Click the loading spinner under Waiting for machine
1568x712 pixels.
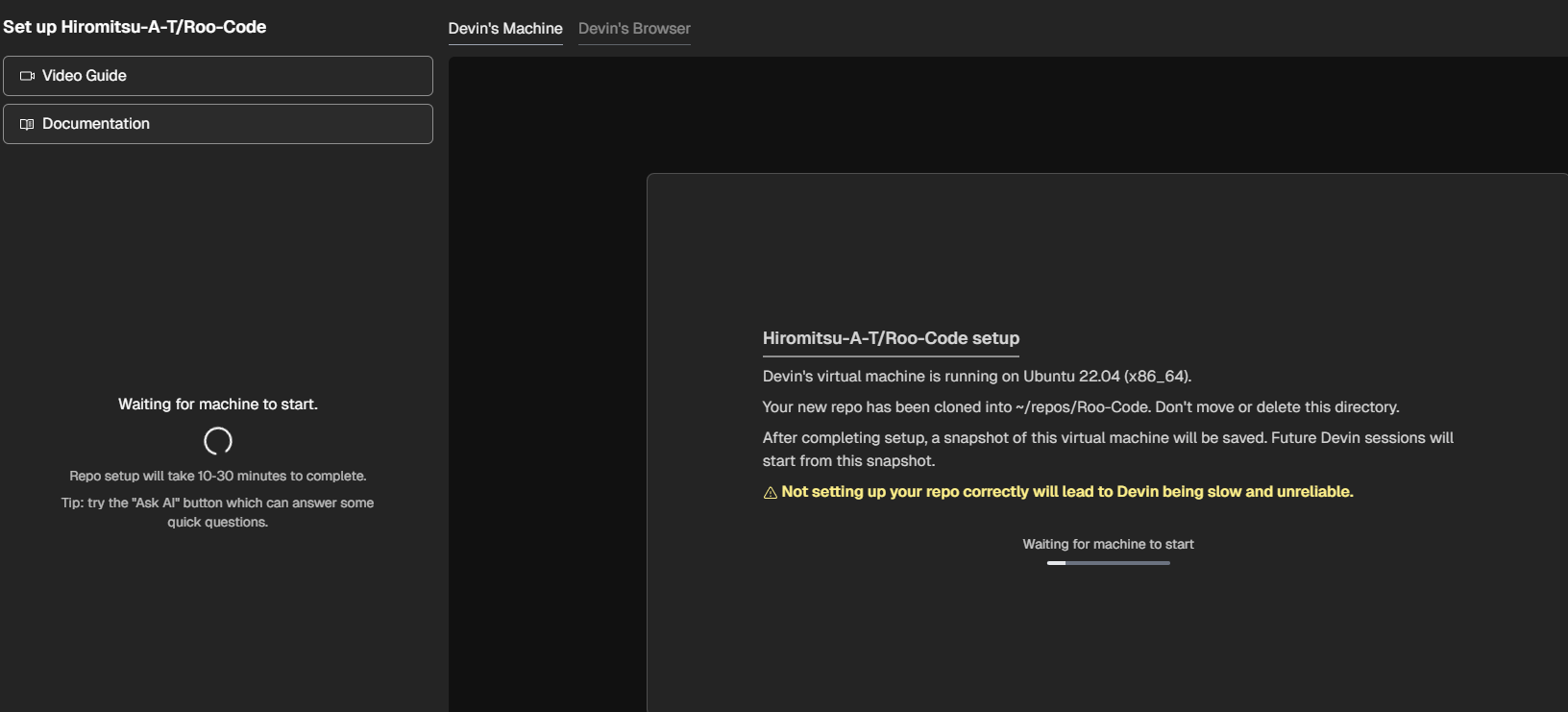[x=218, y=441]
